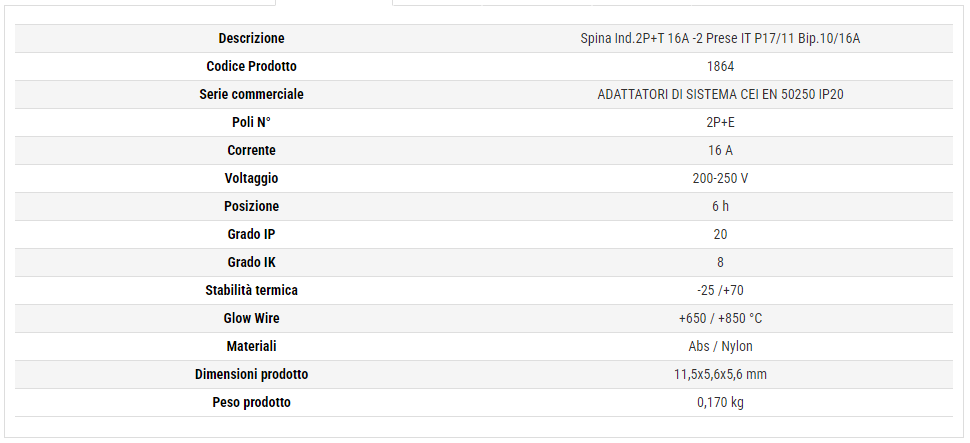The width and height of the screenshot is (970, 443).
Task: Click the Descrizione row label
Action: pos(251,39)
